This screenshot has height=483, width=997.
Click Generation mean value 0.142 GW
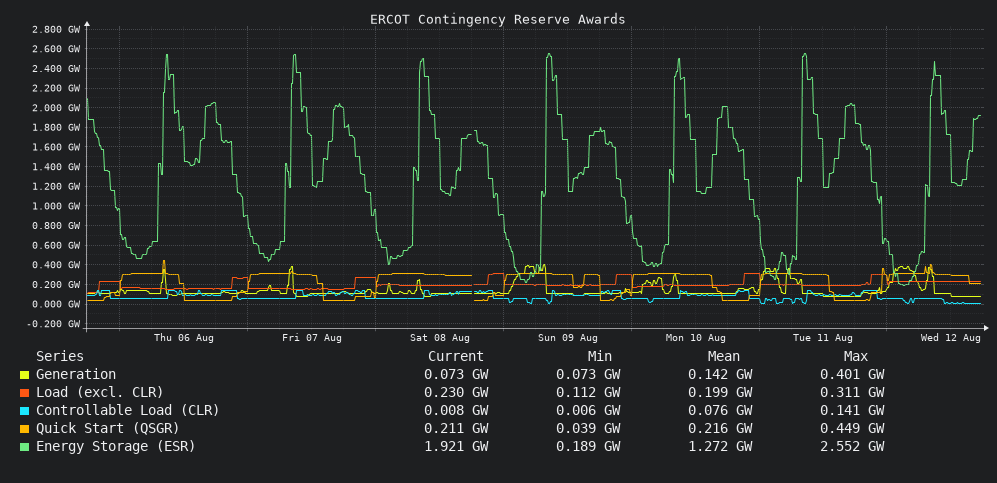tap(720, 375)
